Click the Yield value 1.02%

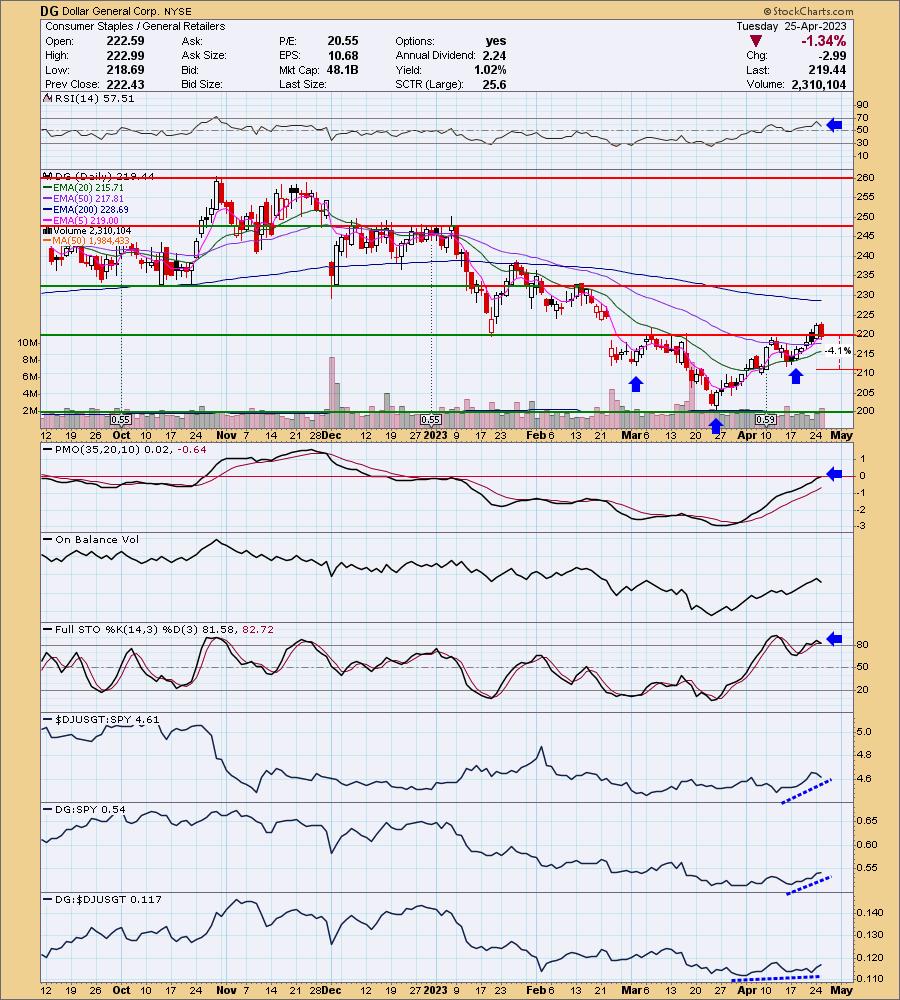pyautogui.click(x=490, y=70)
